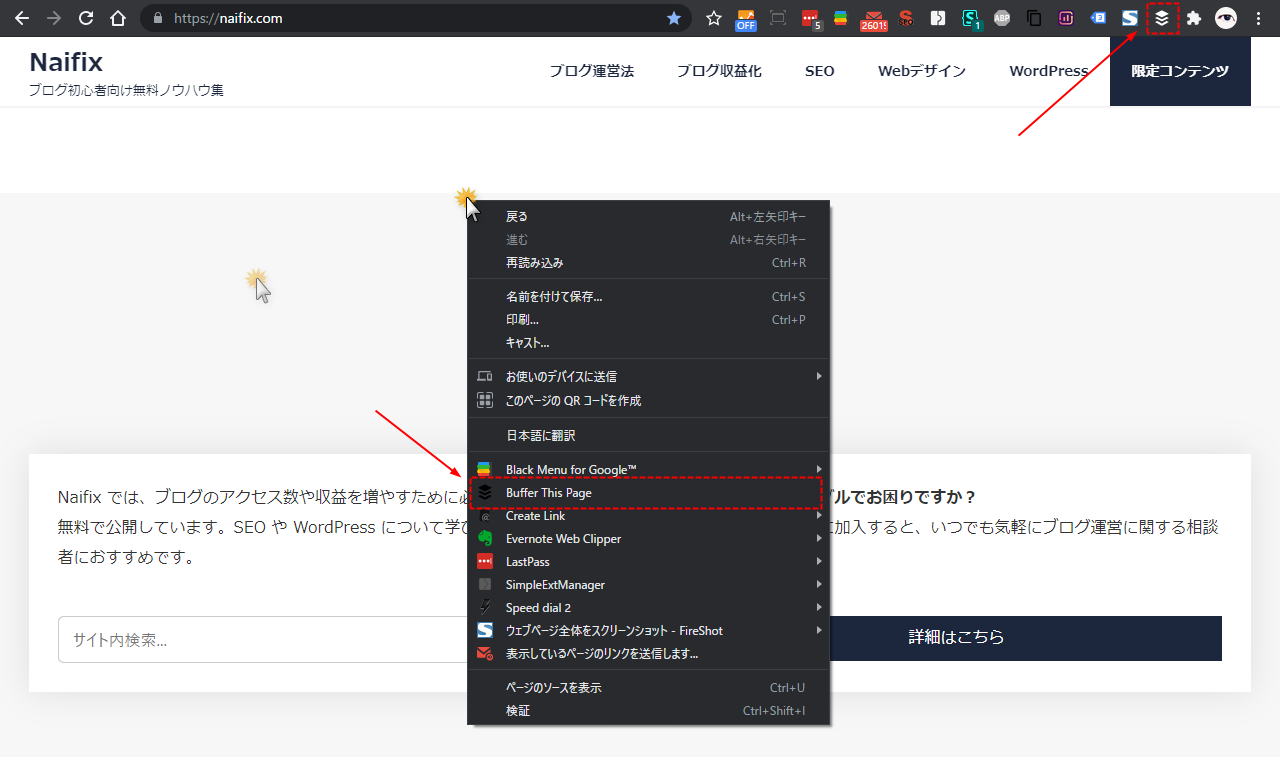Click the blue tag extension showing 3
Viewport: 1280px width, 757px height.
coord(1098,18)
